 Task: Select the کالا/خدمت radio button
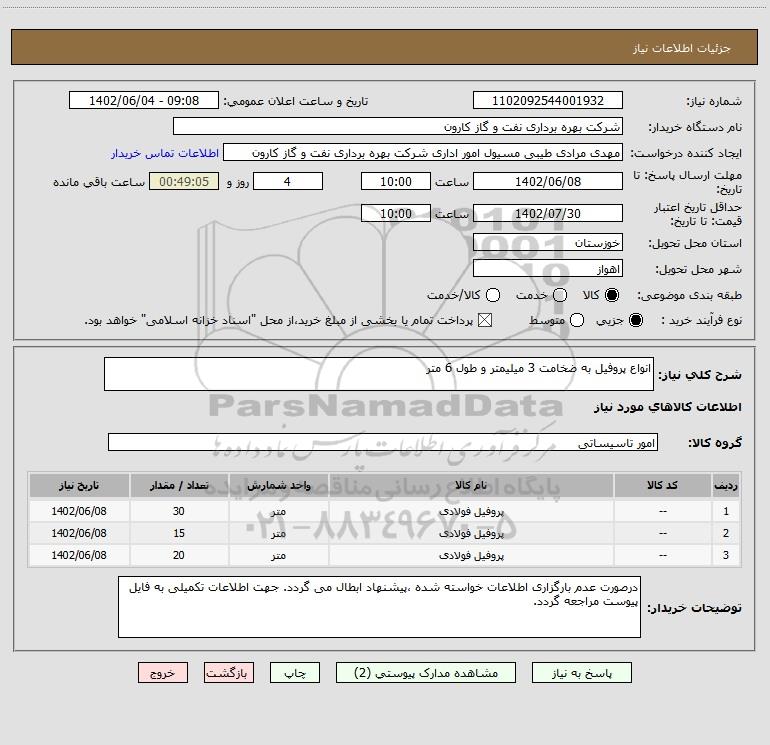pos(493,295)
